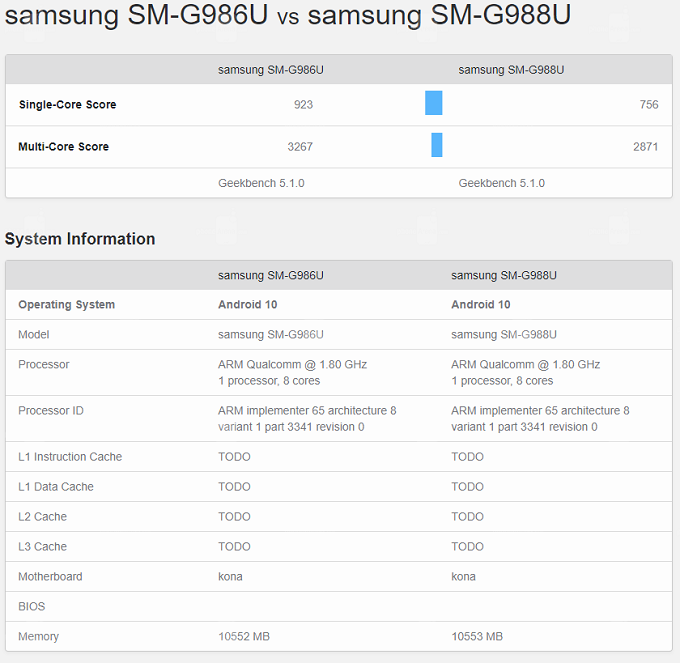Click TODO in L1 Data Cache, SM-G986U column
Screen dimensions: 680x663
[x=234, y=487]
